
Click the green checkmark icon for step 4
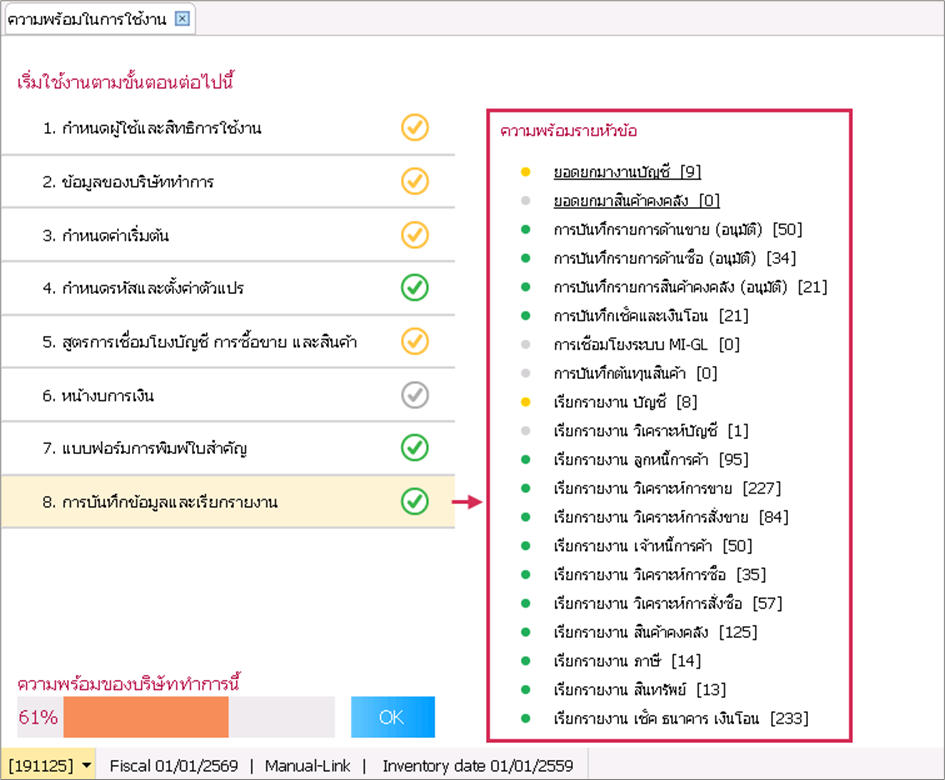click(x=415, y=288)
